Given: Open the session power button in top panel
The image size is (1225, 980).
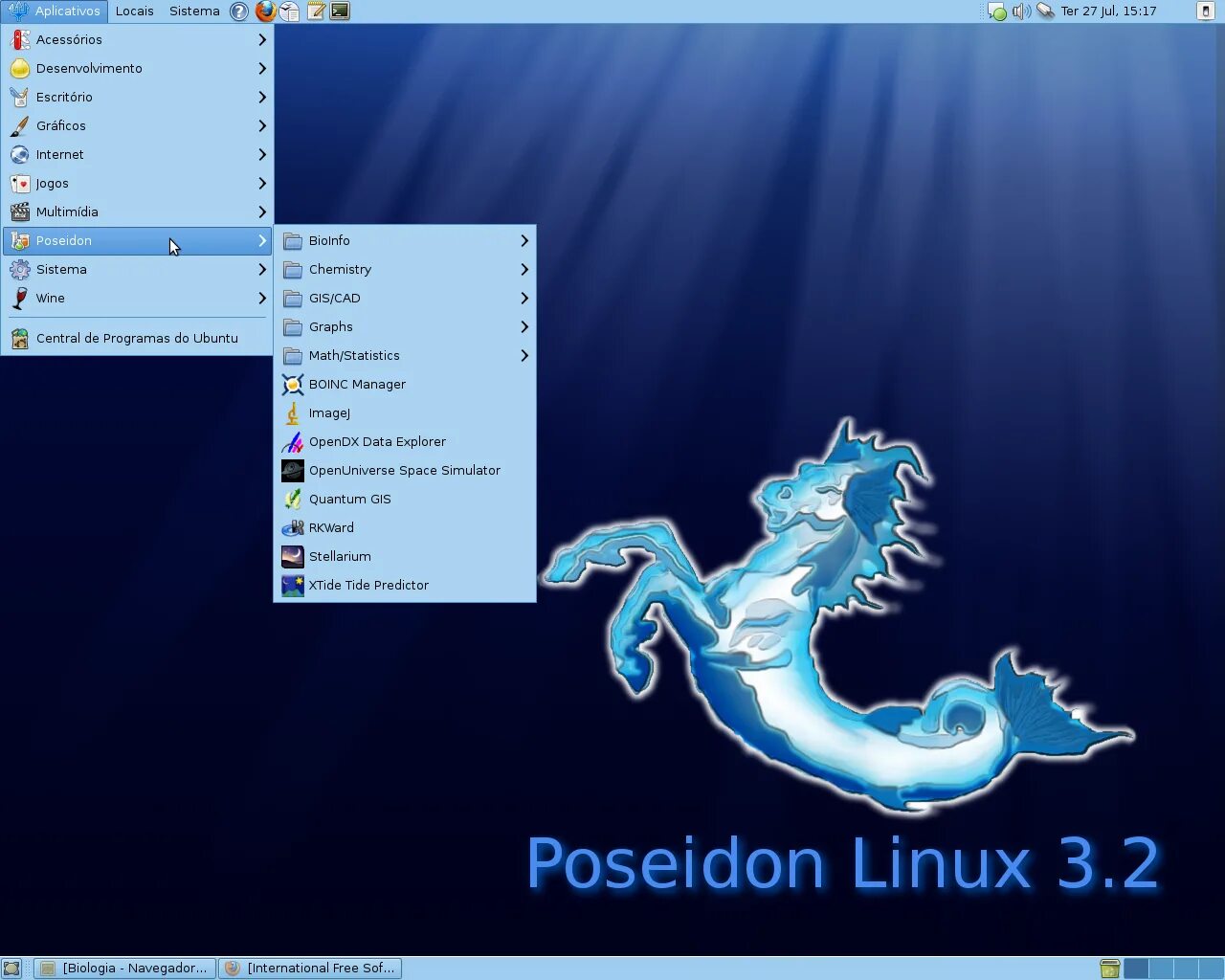Looking at the screenshot, I should (1205, 11).
